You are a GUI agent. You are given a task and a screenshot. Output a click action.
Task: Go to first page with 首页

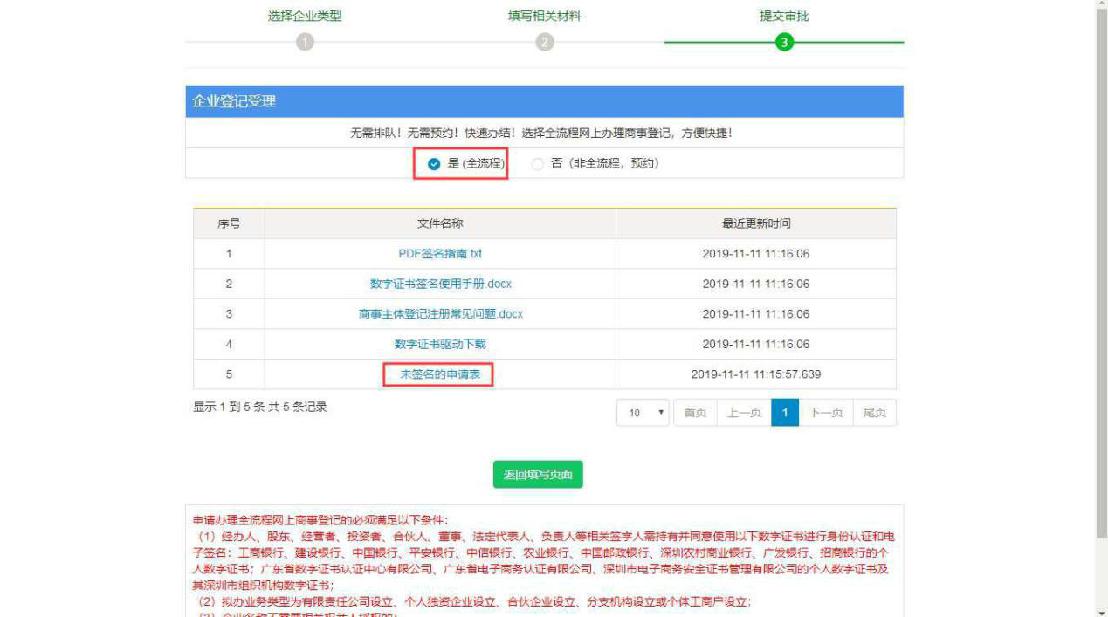click(695, 413)
